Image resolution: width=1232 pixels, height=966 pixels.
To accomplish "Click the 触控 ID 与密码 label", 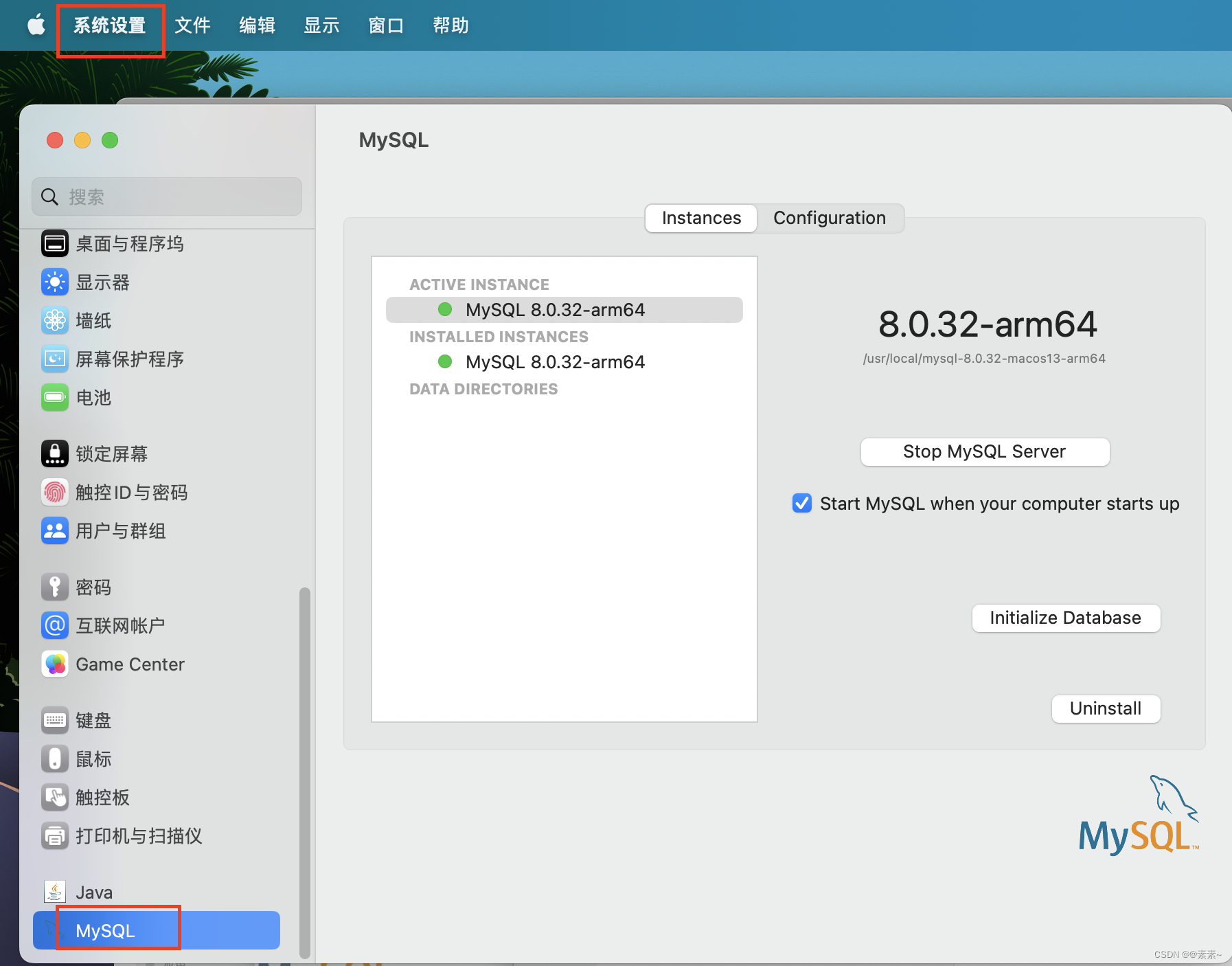I will pyautogui.click(x=131, y=492).
